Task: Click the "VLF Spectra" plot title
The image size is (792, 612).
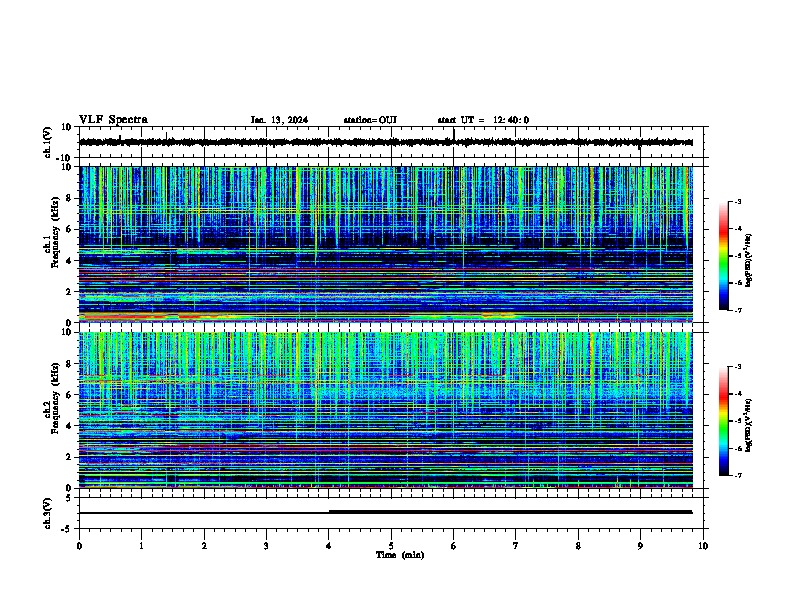Action: [x=113, y=120]
